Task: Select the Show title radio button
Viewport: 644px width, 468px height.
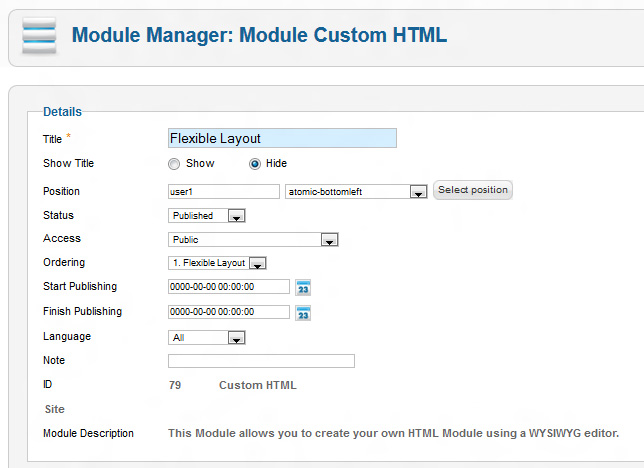Action: [x=174, y=164]
